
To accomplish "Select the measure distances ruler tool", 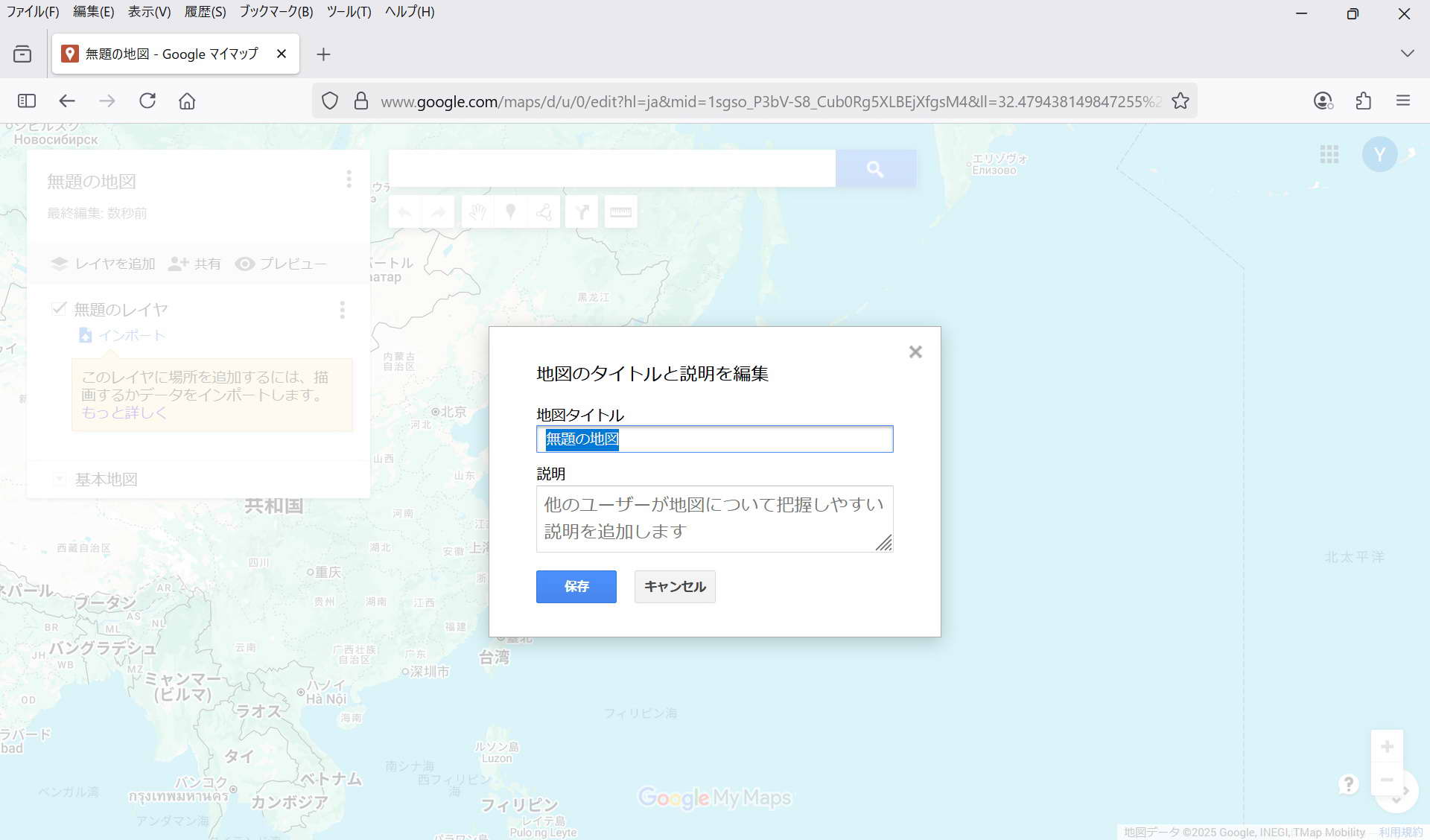I will click(x=620, y=212).
